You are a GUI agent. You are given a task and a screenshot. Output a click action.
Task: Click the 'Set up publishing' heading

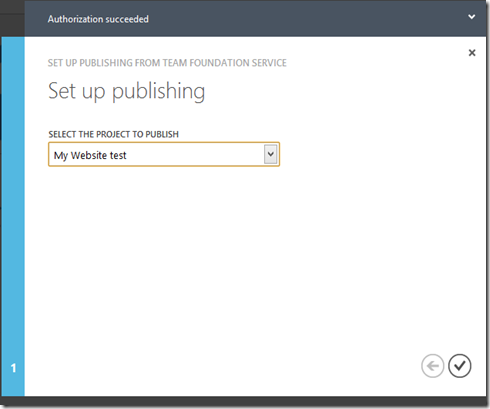tap(126, 91)
